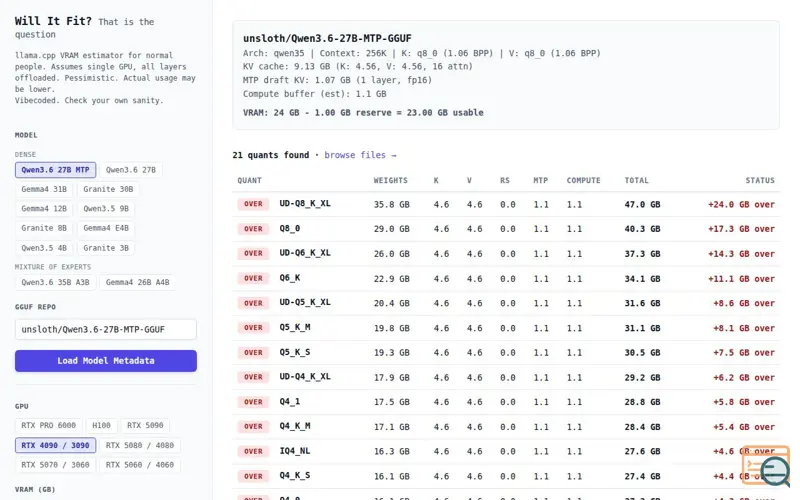800x500 pixels.
Task: Pick the Gemma4 12B model chip
Action: (44, 209)
